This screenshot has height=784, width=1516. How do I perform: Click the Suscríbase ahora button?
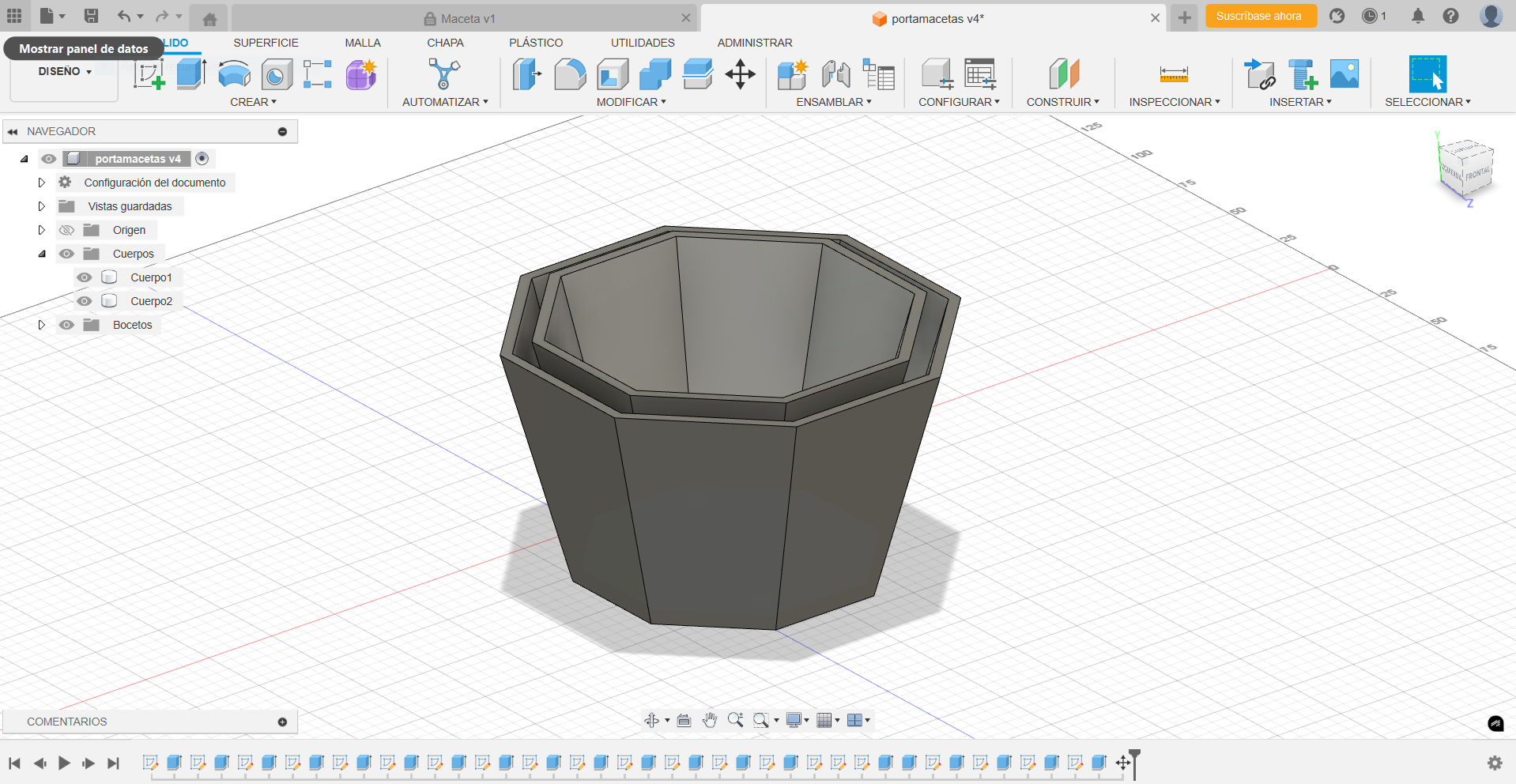(x=1261, y=16)
